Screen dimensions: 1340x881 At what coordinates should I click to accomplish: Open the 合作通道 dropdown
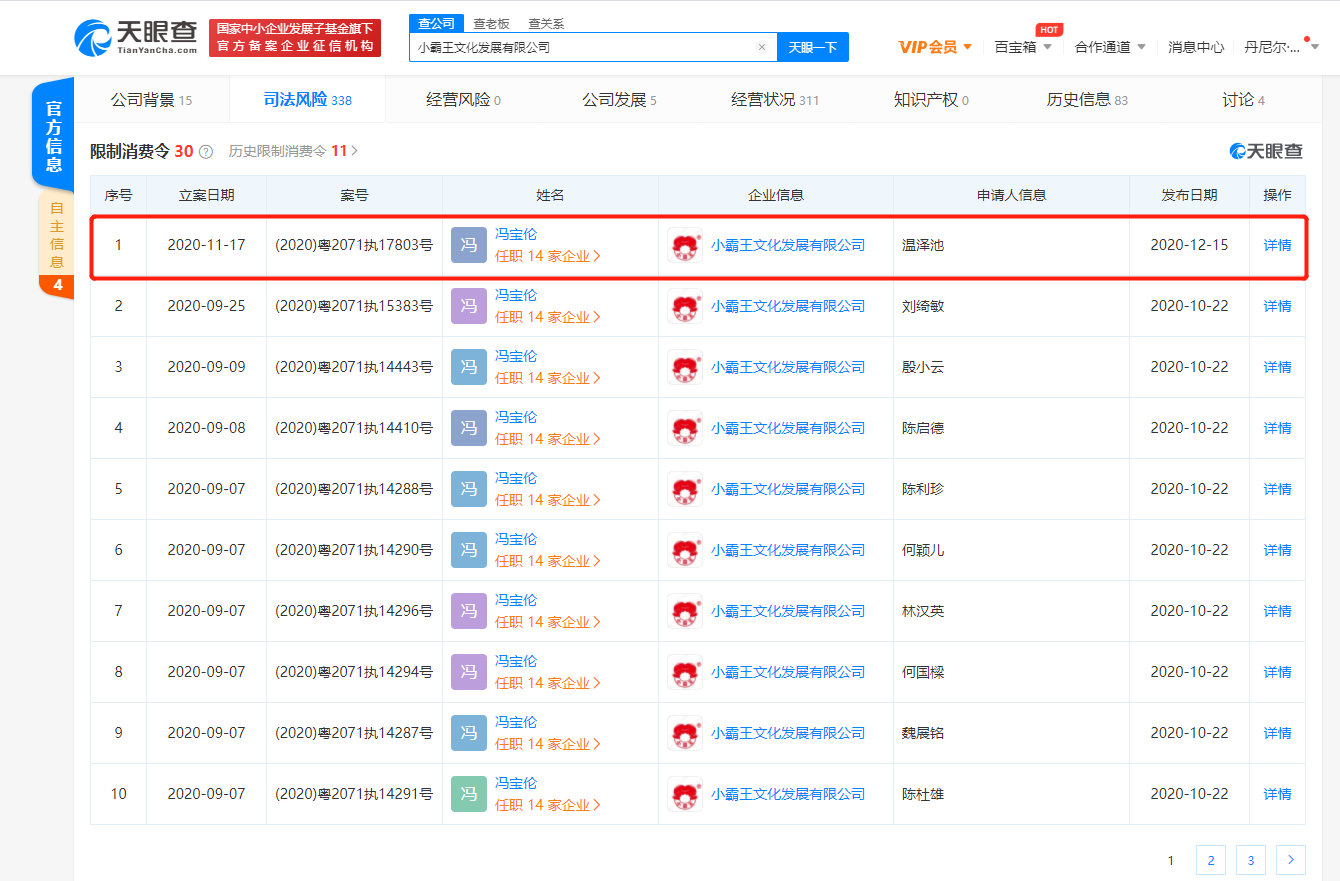tap(1106, 46)
